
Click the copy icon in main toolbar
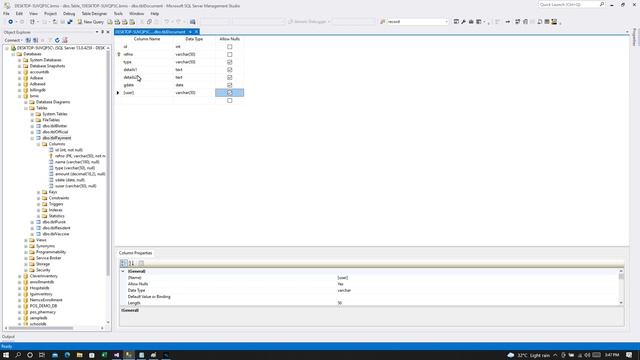tap(149, 22)
